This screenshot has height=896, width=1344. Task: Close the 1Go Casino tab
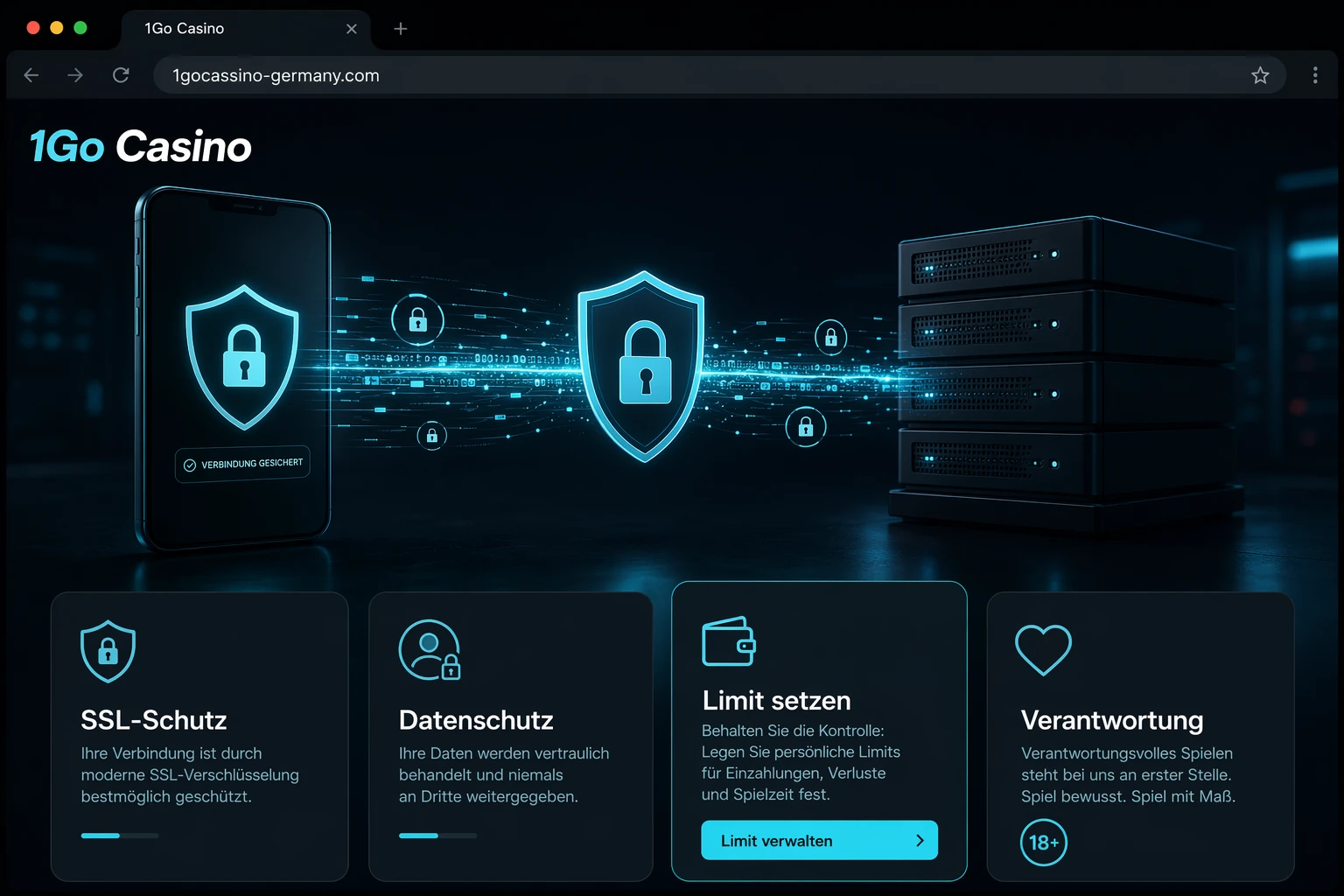352,29
